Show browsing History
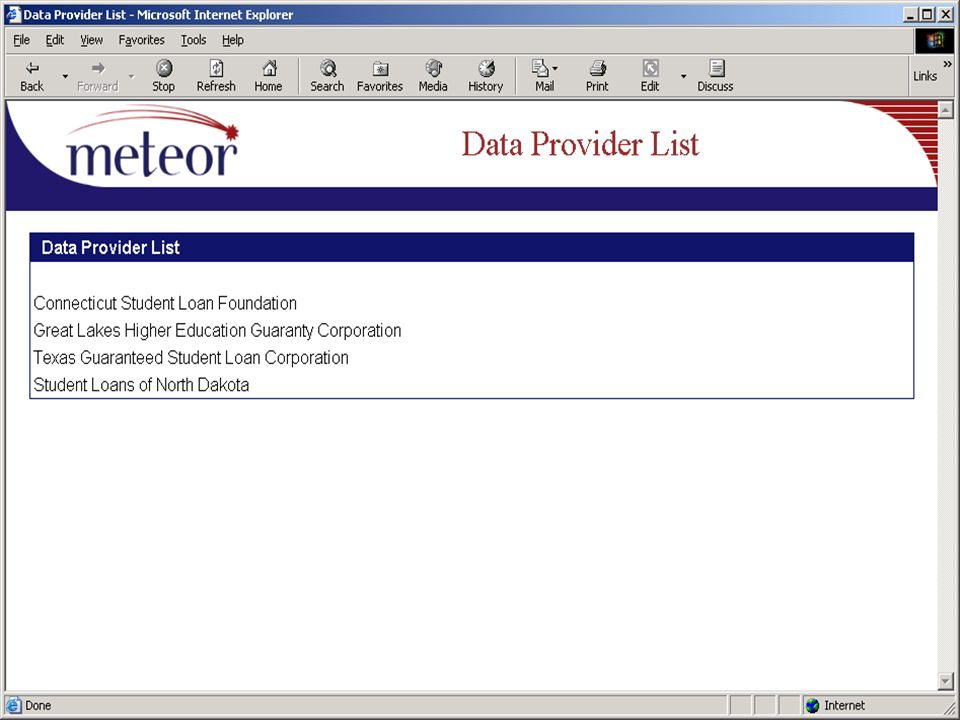960x720 pixels. [486, 76]
